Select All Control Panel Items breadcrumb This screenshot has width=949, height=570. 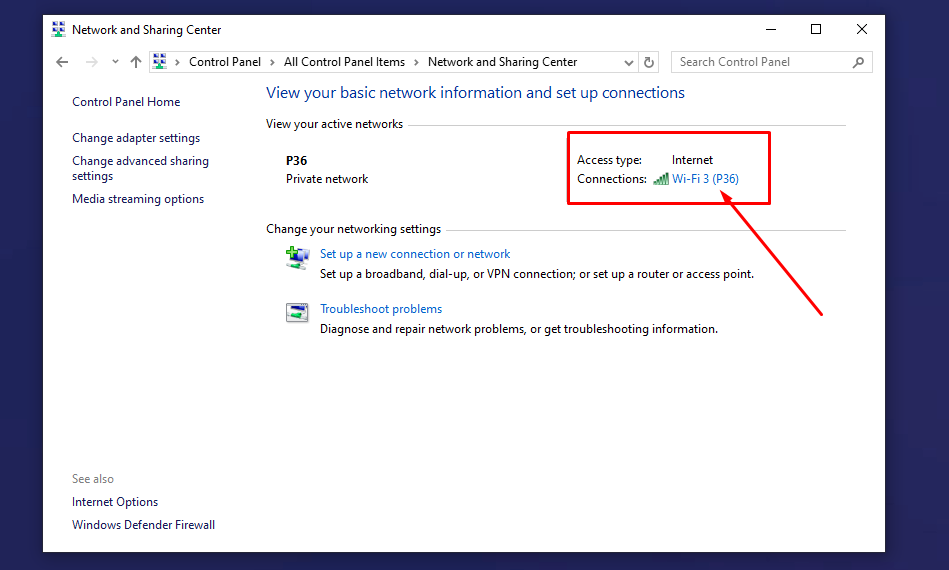click(344, 62)
